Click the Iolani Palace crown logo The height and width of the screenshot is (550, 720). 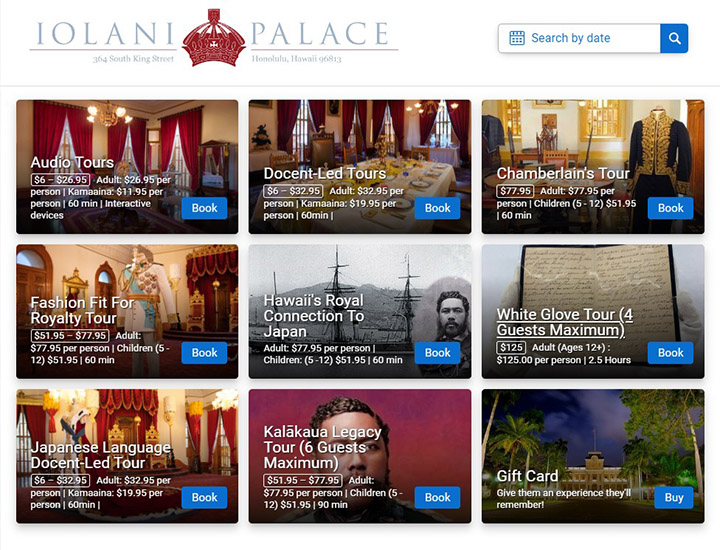tap(214, 38)
